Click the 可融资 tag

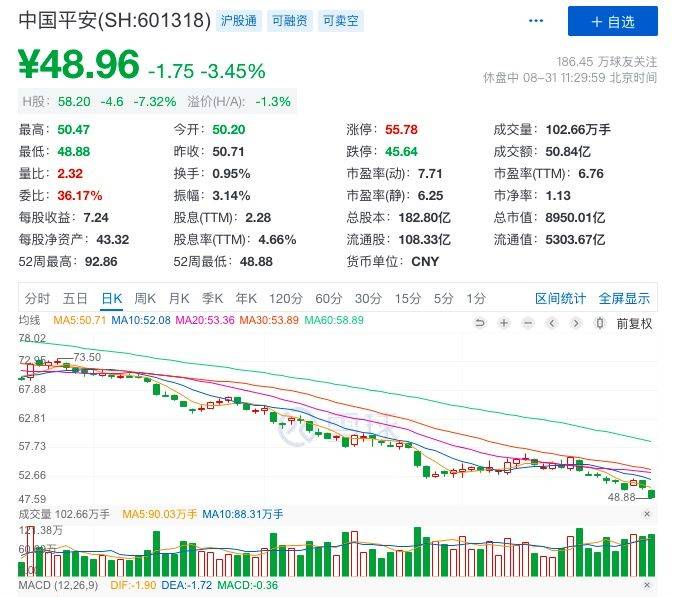[290, 21]
